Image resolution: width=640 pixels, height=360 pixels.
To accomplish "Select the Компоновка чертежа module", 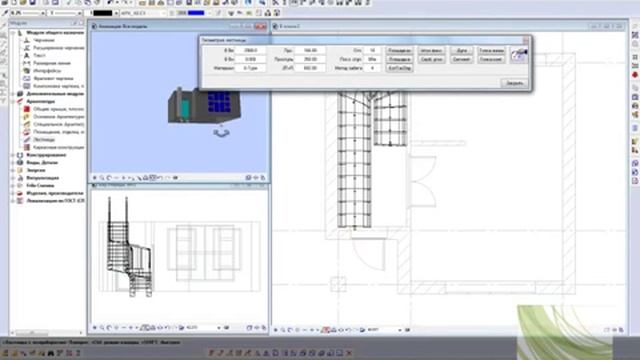I will click(x=58, y=86).
